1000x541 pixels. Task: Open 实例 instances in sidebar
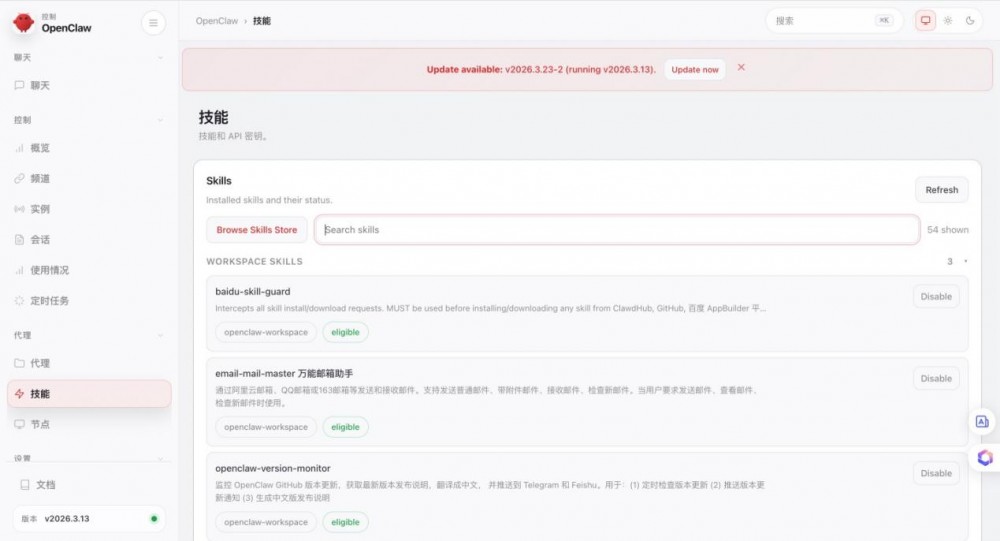click(40, 209)
